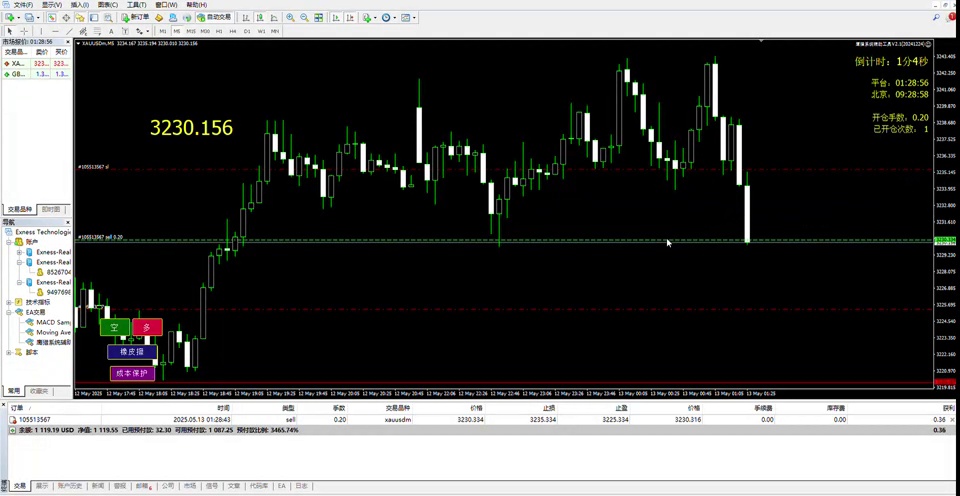Image resolution: width=960 pixels, height=496 pixels.
Task: Select the crosshair tool
Action: 24,31
